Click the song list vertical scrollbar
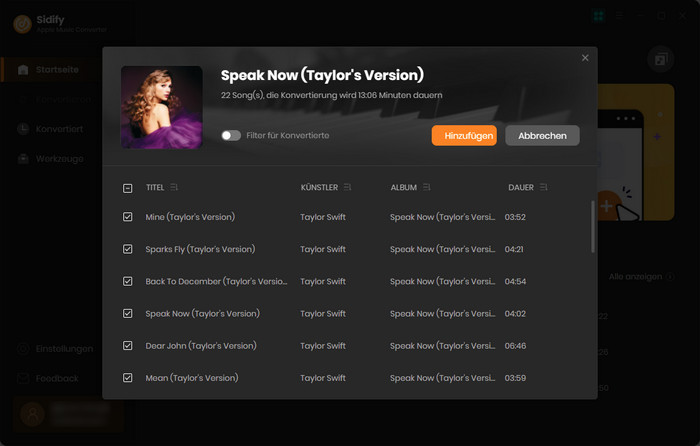 (x=592, y=227)
